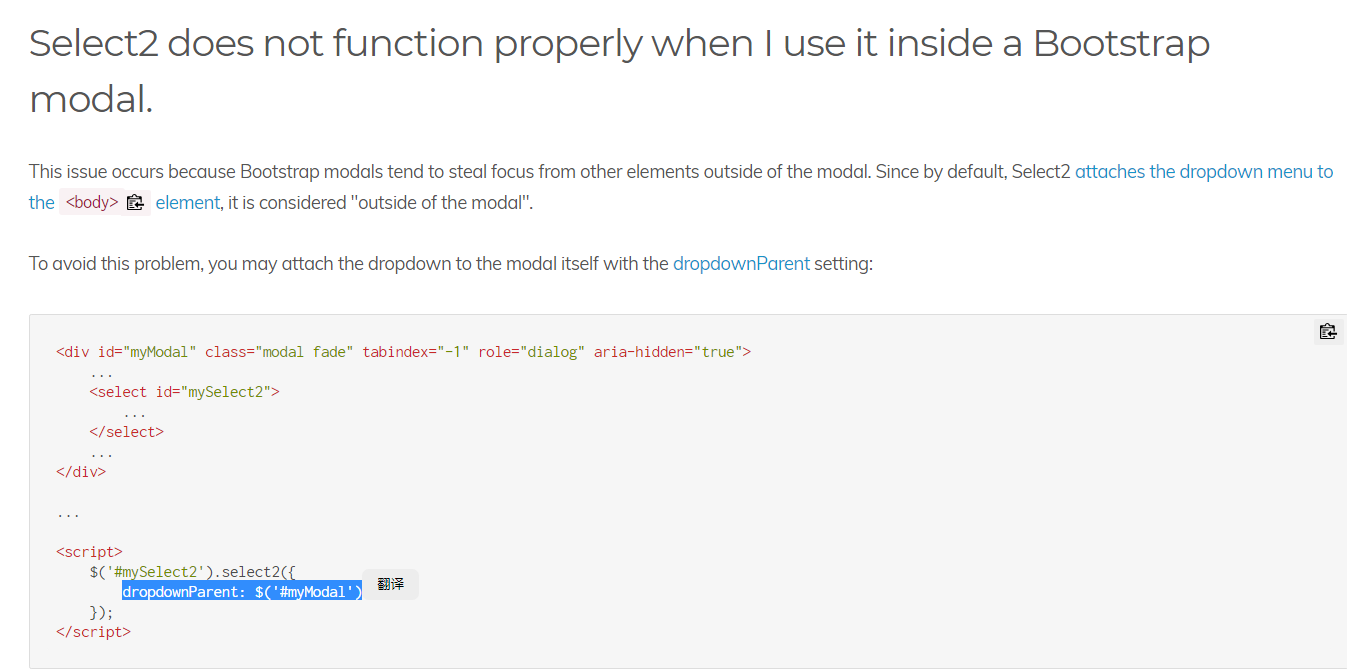Copy the code block with the clipboard icon
Viewport: 1347px width, 671px height.
[x=1327, y=332]
